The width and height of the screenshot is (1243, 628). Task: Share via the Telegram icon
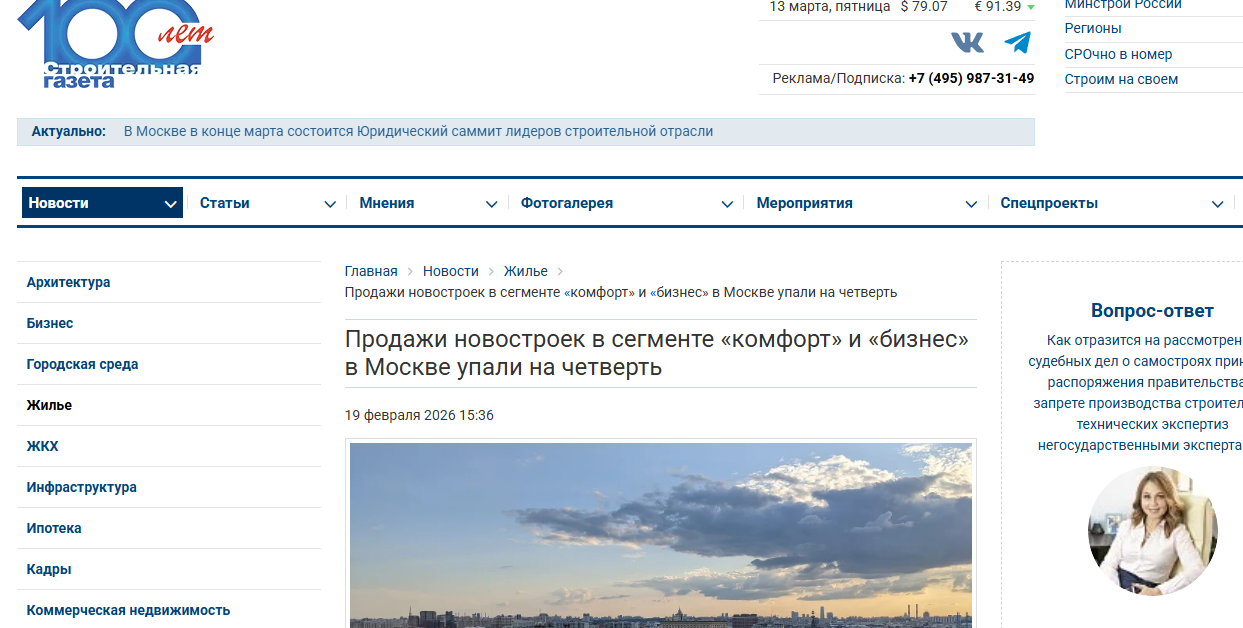pyautogui.click(x=1016, y=42)
